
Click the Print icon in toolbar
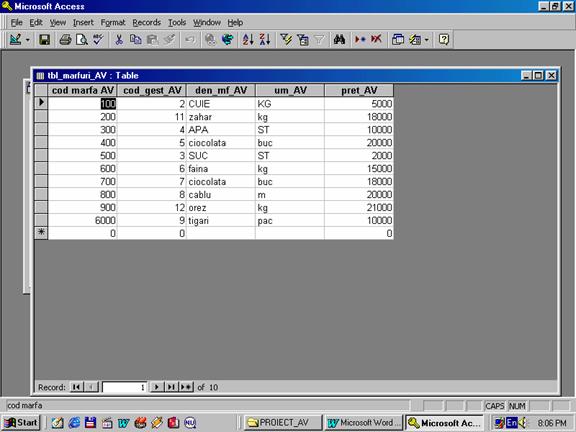coord(65,39)
